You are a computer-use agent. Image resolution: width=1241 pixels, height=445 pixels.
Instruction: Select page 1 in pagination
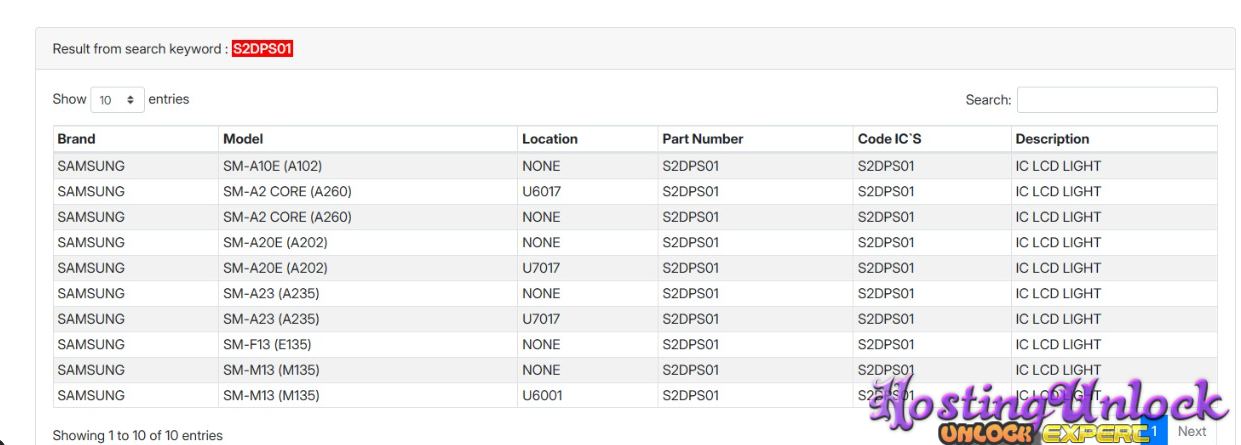[1153, 431]
